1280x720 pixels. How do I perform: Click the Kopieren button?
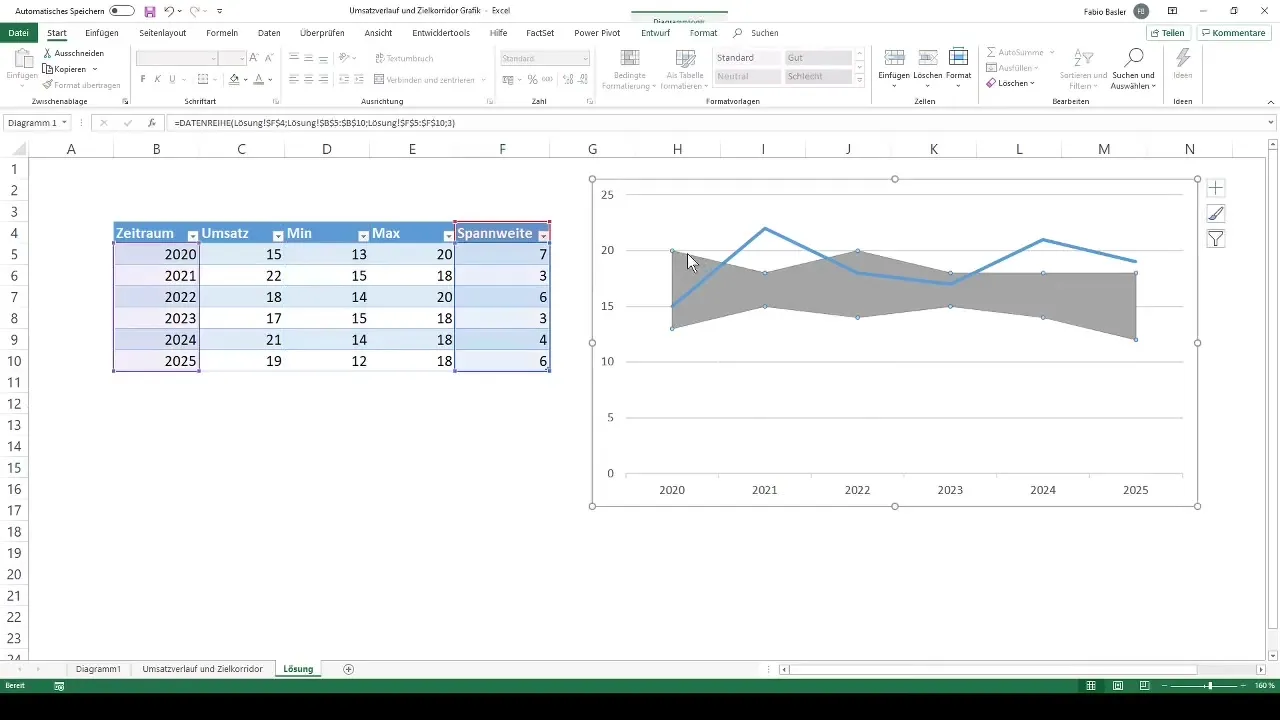pyautogui.click(x=66, y=69)
